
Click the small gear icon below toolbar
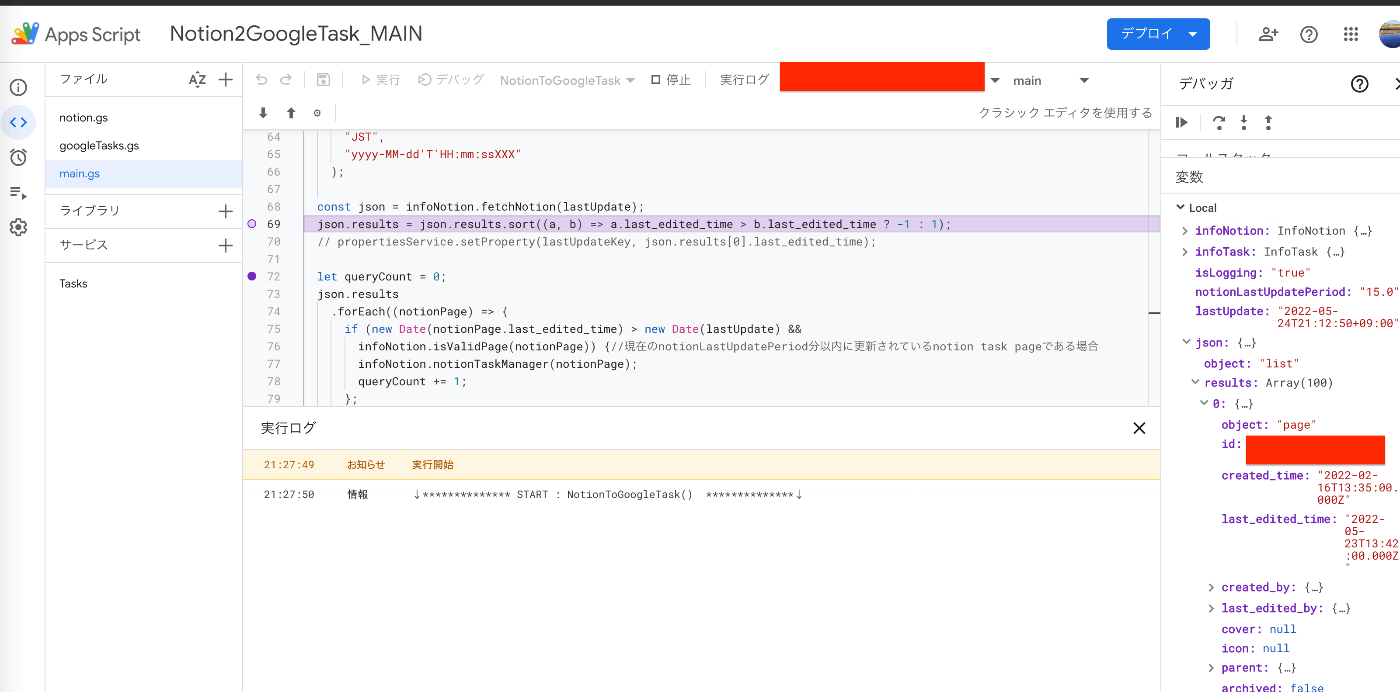click(318, 113)
